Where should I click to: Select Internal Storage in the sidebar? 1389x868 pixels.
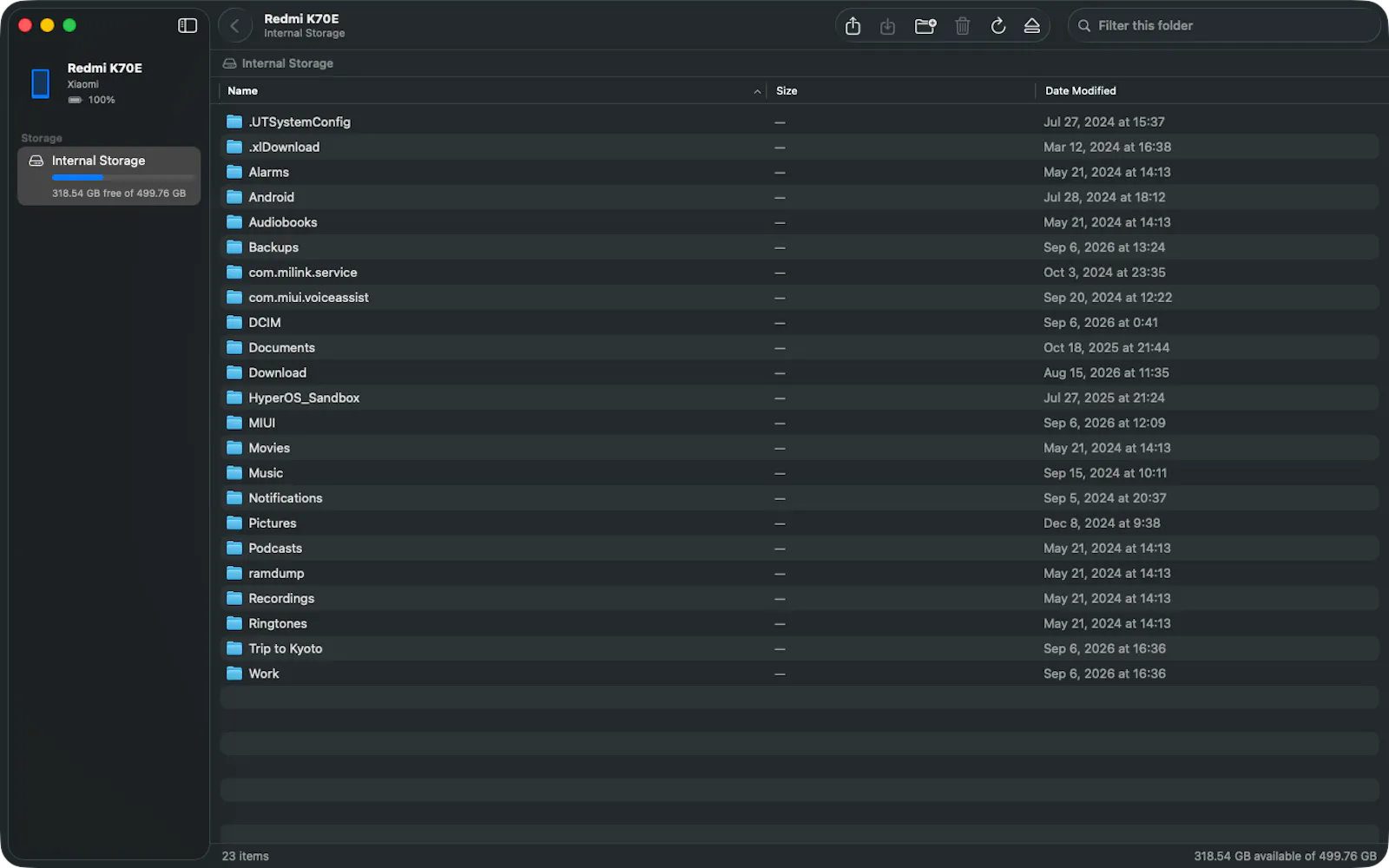pos(109,176)
